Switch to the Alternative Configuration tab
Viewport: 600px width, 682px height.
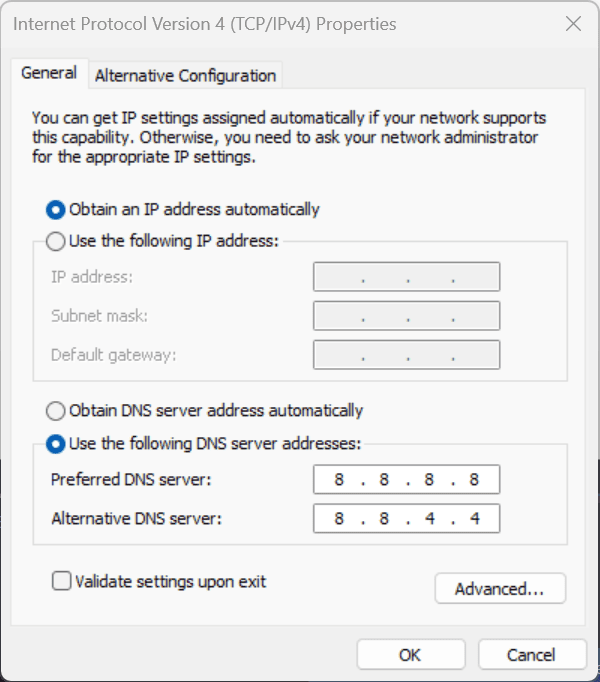point(185,75)
